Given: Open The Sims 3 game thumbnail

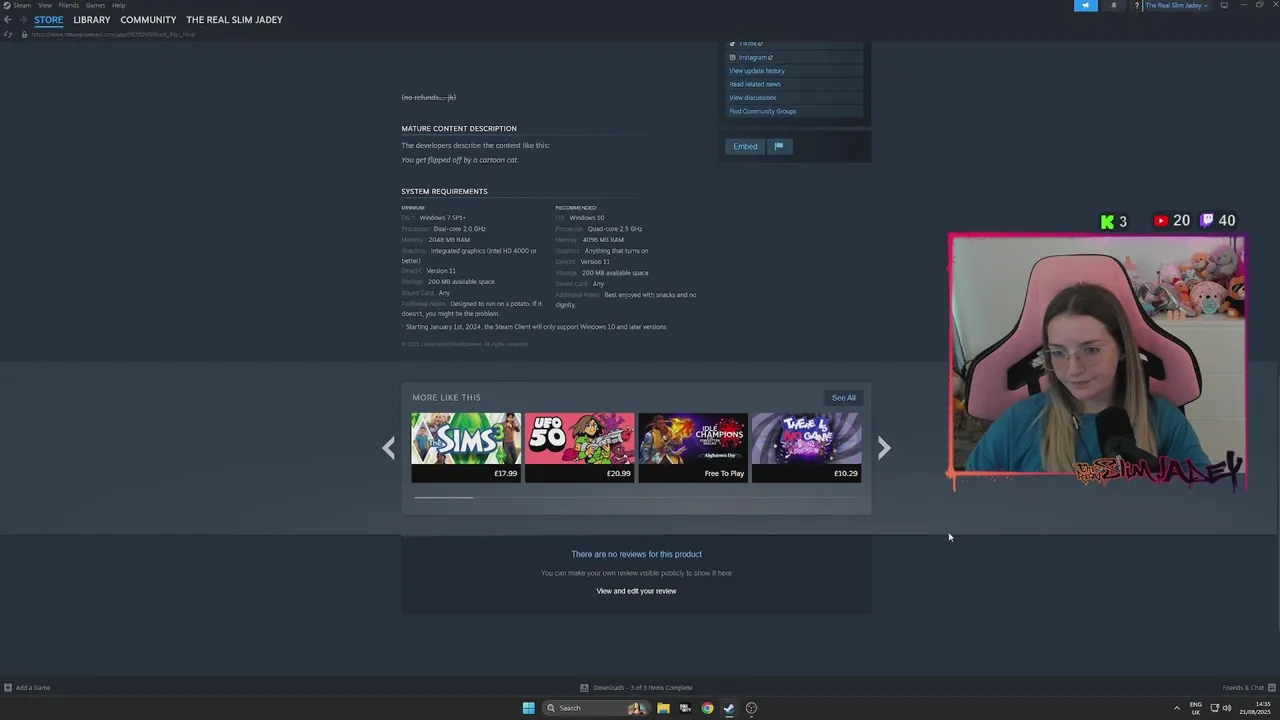Looking at the screenshot, I should click(x=466, y=447).
